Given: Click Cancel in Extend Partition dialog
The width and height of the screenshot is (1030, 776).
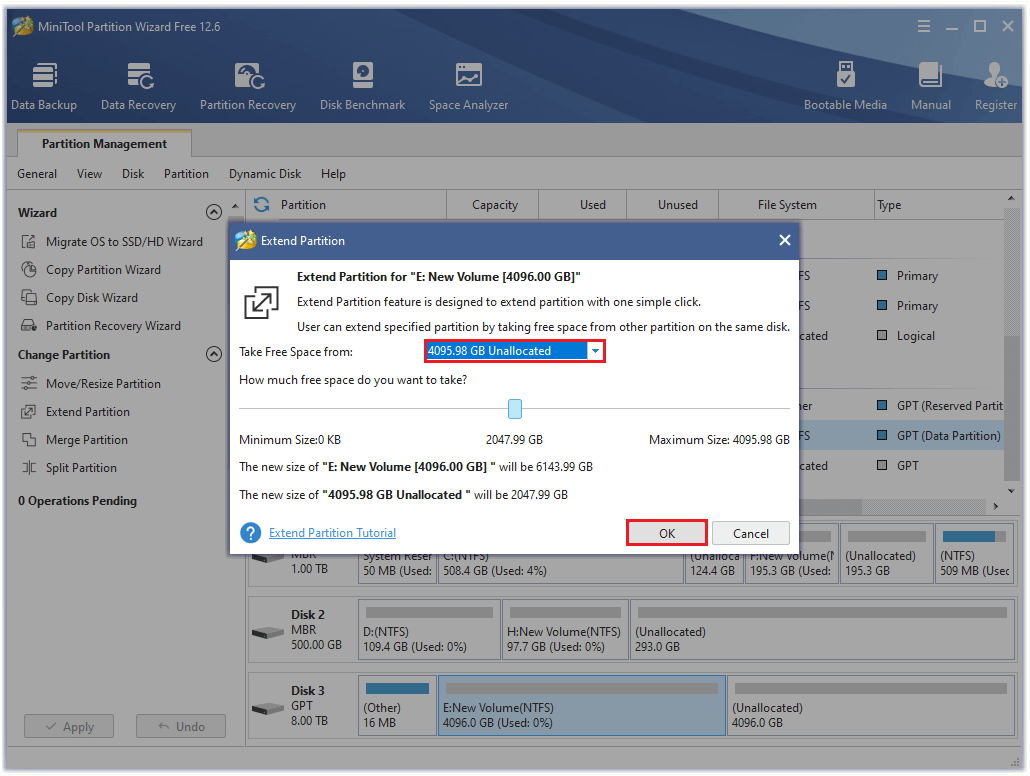Looking at the screenshot, I should point(750,533).
